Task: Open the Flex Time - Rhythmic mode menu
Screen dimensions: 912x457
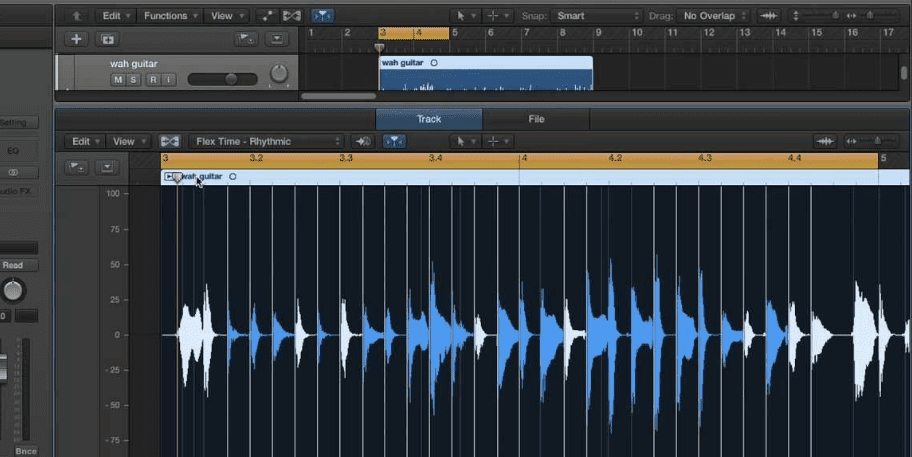Action: 265,141
